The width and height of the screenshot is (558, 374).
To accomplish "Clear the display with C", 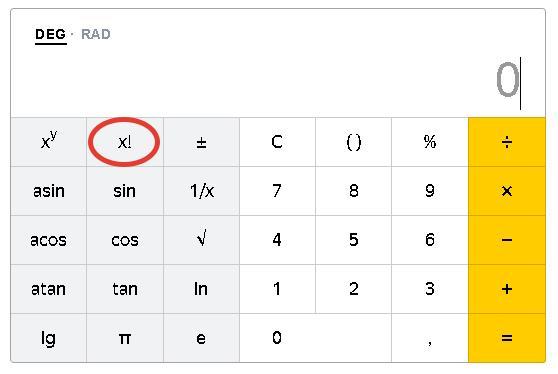I will pos(277,142).
